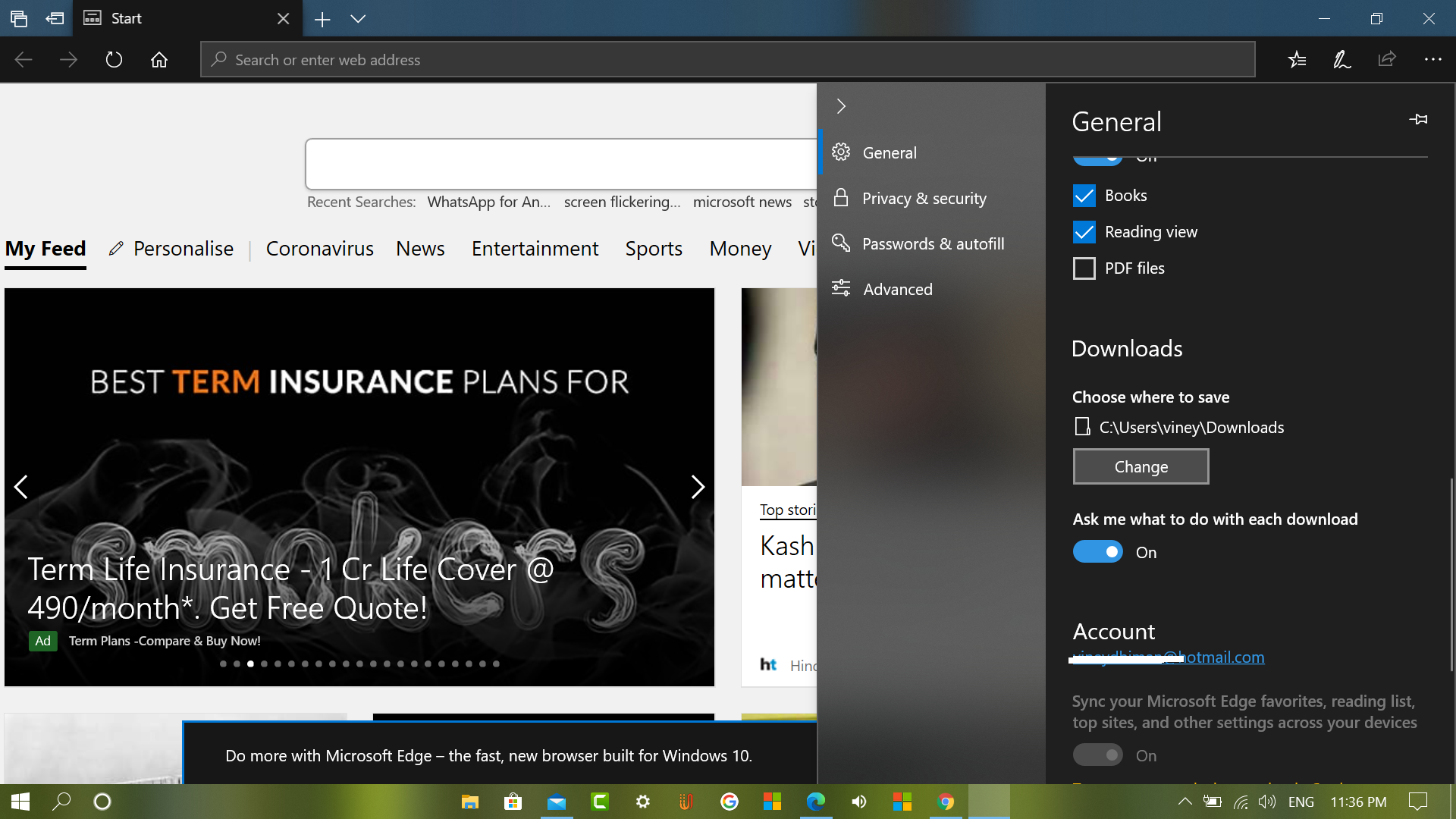The height and width of the screenshot is (819, 1456).
Task: Check the PDF files checkbox
Action: point(1084,268)
